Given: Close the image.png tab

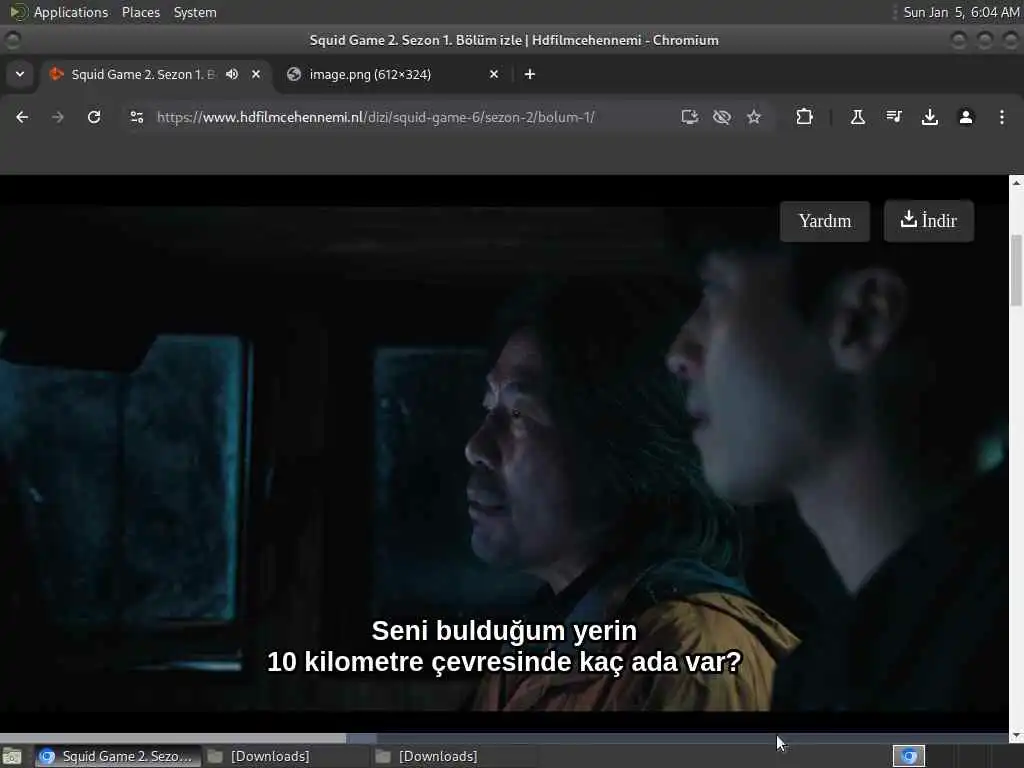Looking at the screenshot, I should coord(494,74).
